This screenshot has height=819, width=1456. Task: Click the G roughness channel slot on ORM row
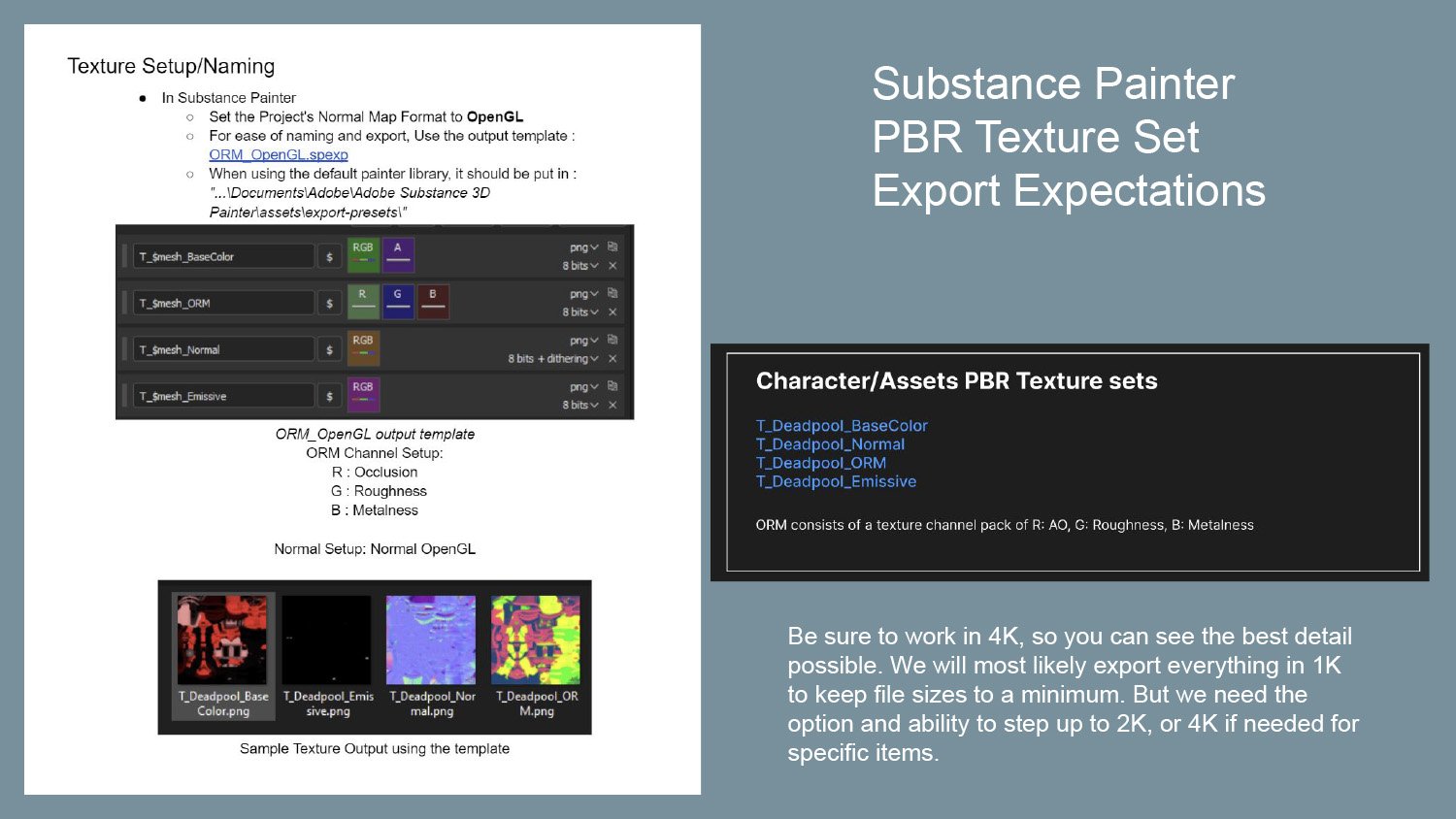pyautogui.click(x=398, y=302)
